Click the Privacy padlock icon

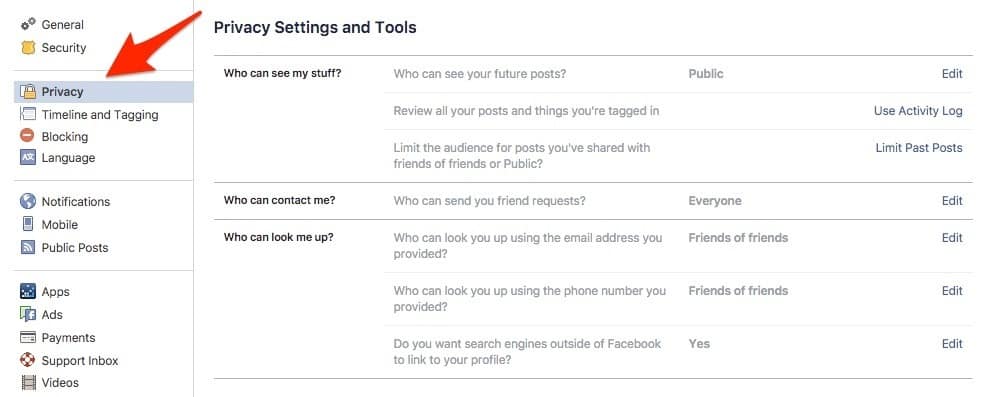28,92
